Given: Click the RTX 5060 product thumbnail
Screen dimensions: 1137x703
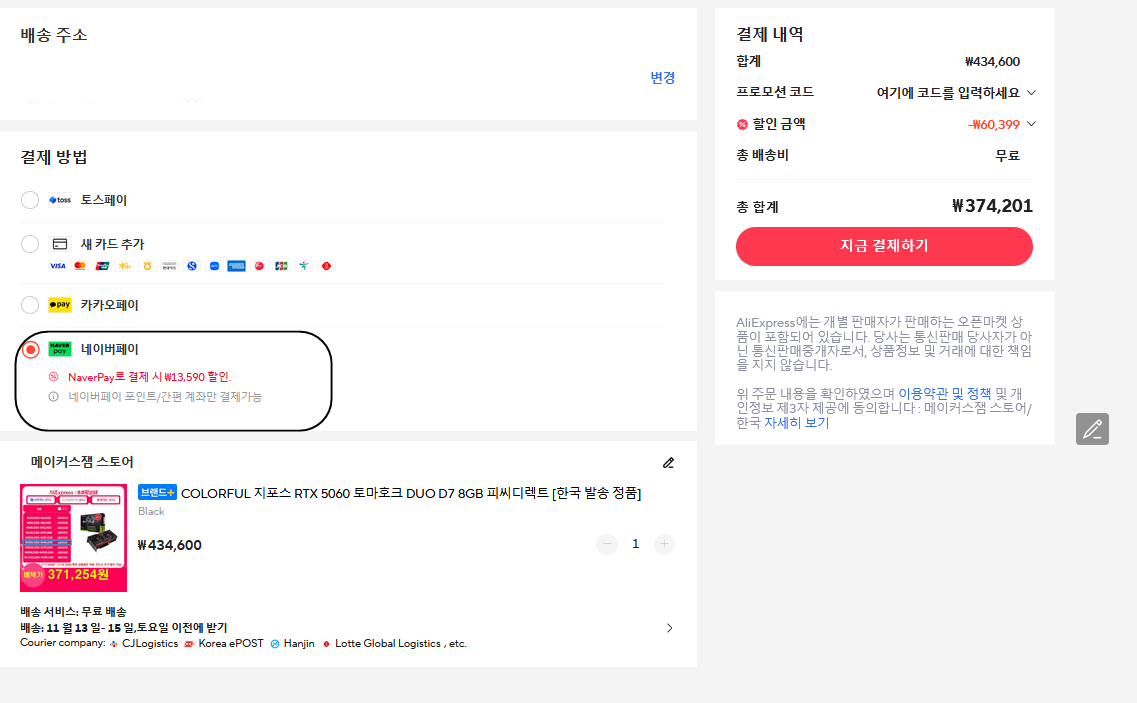Looking at the screenshot, I should tap(73, 537).
